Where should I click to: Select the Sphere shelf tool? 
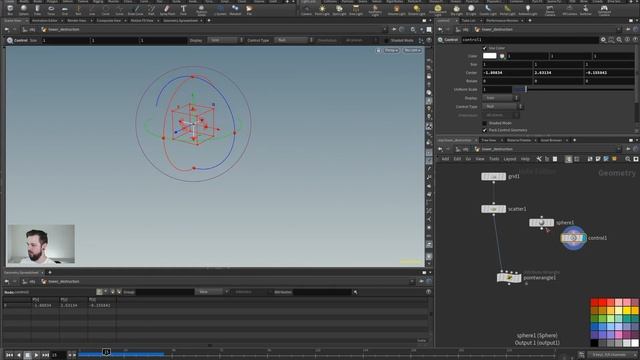point(24,9)
